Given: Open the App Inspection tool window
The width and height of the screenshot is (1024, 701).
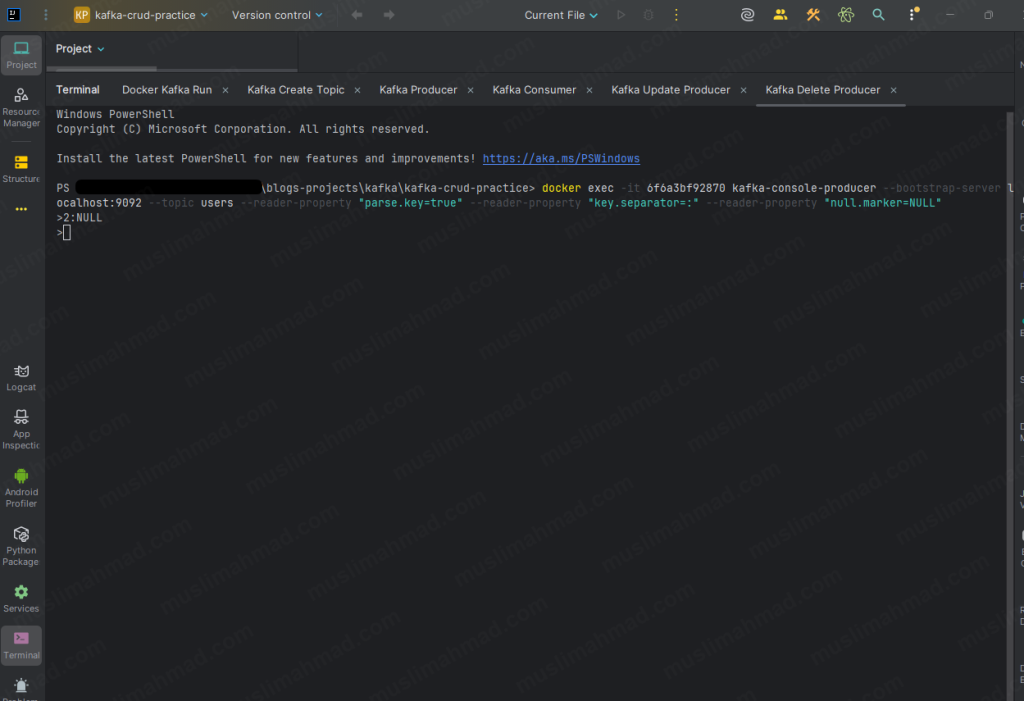Looking at the screenshot, I should 21,429.
